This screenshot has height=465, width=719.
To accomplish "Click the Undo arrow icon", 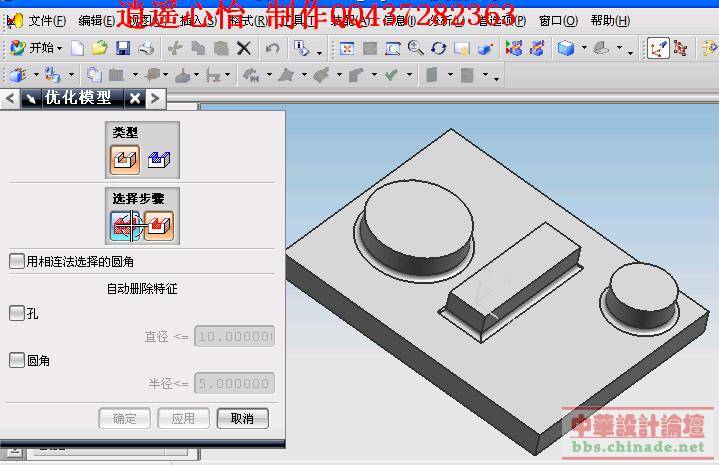I will click(x=272, y=48).
